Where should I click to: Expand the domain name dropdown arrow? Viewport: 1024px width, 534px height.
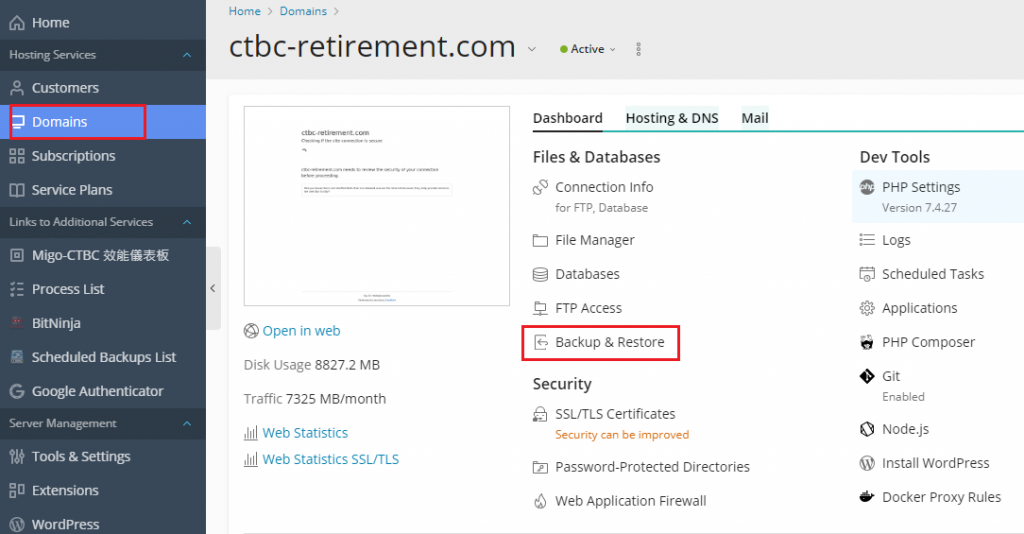532,49
